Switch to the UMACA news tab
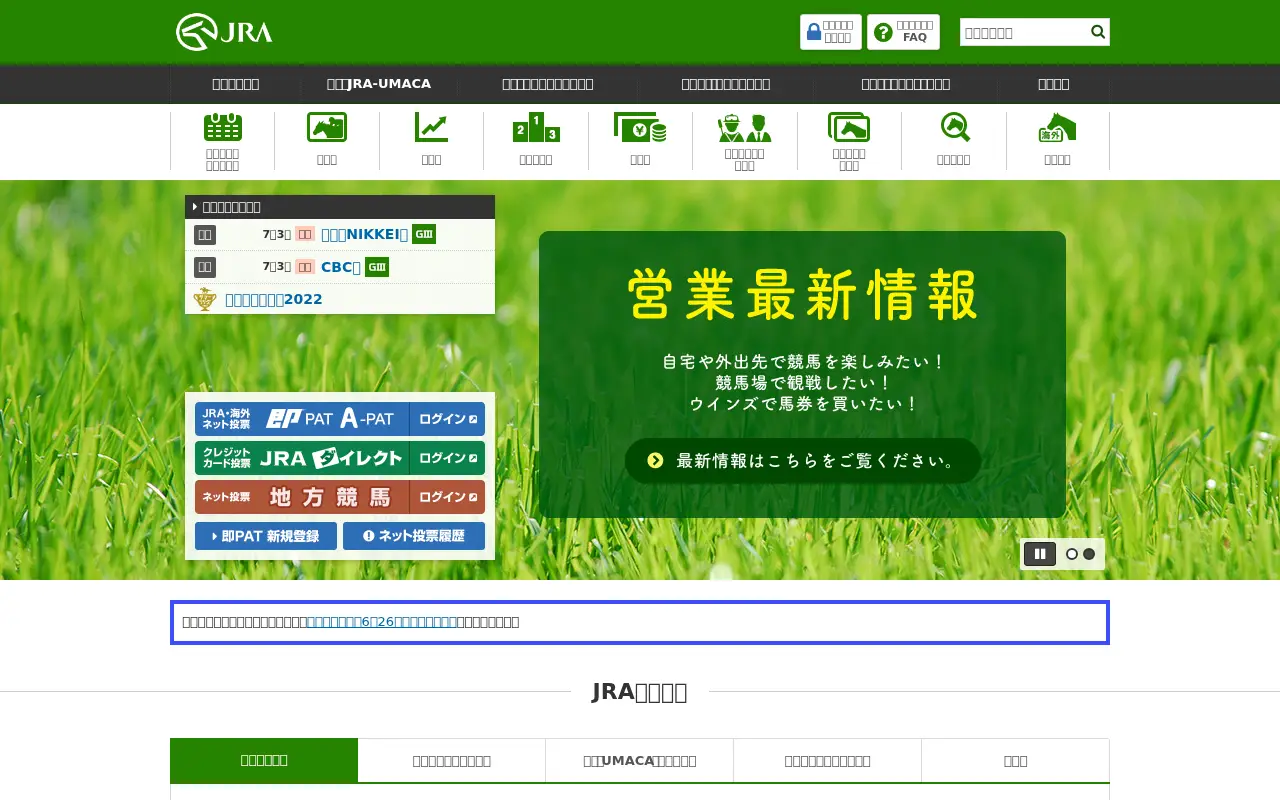1280x800 pixels. click(x=640, y=761)
